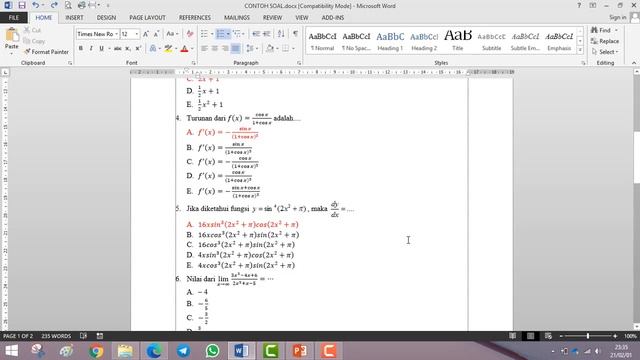Redo the last action

pos(54,5)
